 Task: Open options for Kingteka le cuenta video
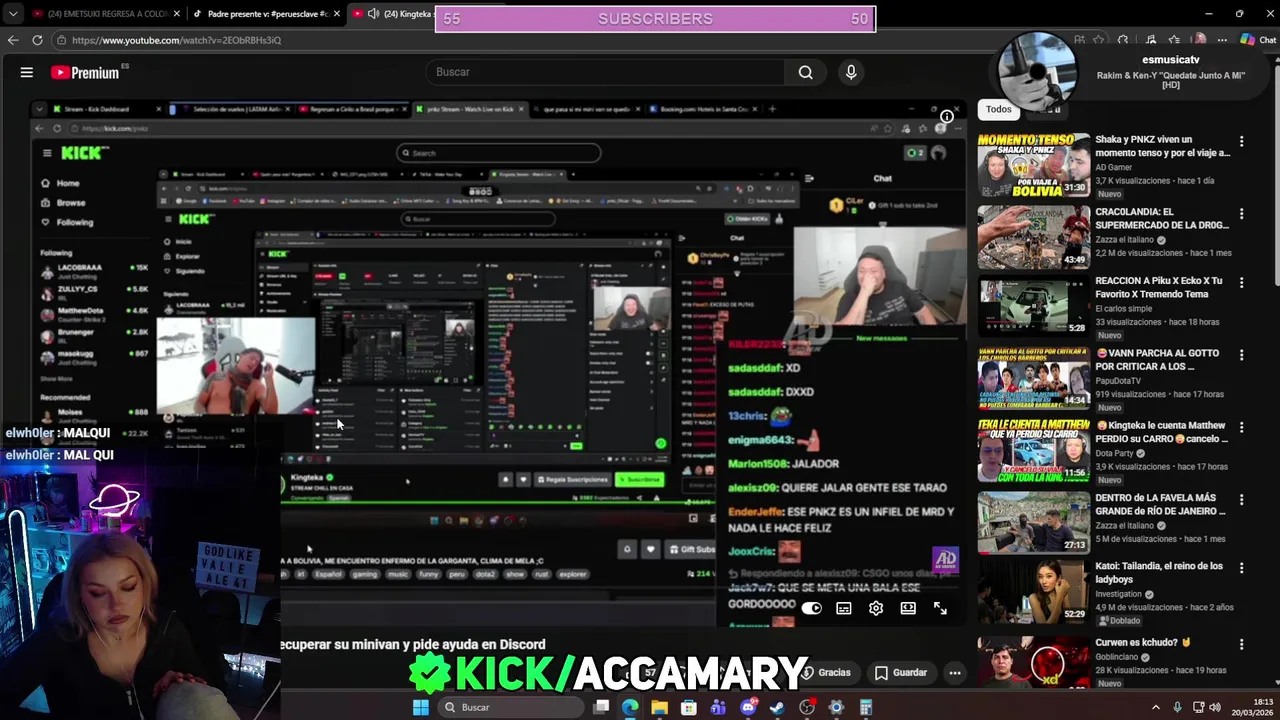coord(1241,427)
